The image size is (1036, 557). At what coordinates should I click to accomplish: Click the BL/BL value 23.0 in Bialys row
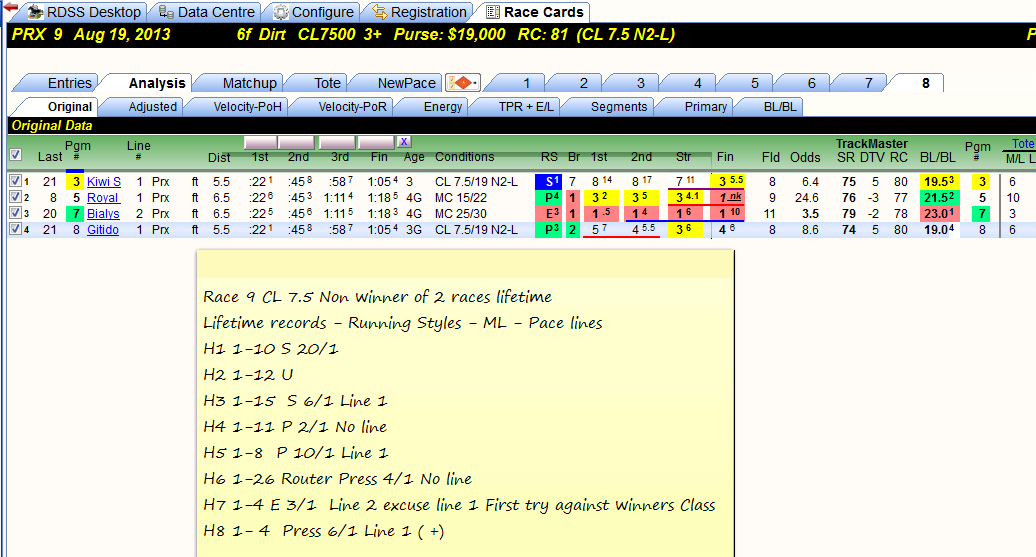(939, 213)
